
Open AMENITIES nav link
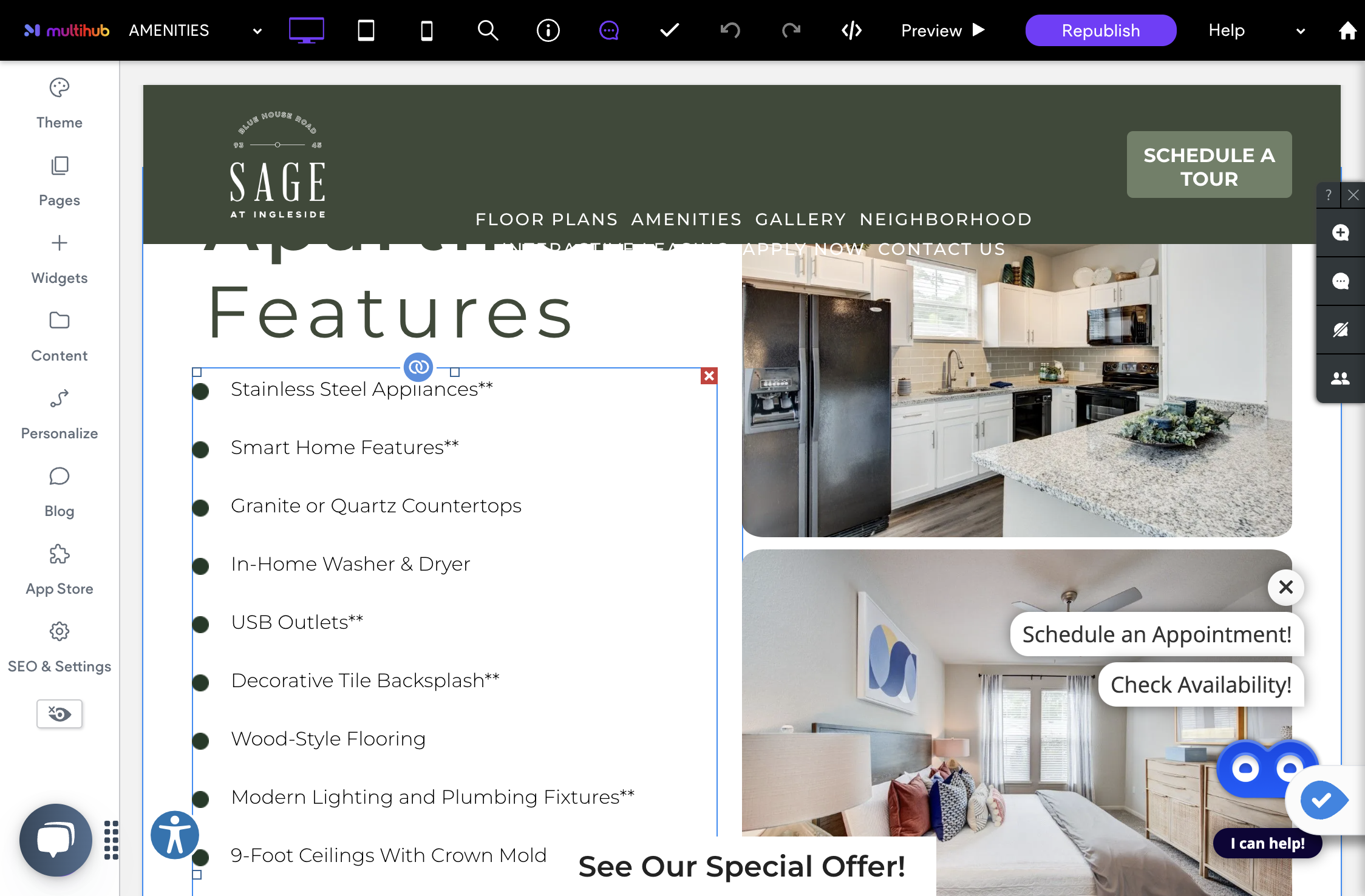[686, 219]
